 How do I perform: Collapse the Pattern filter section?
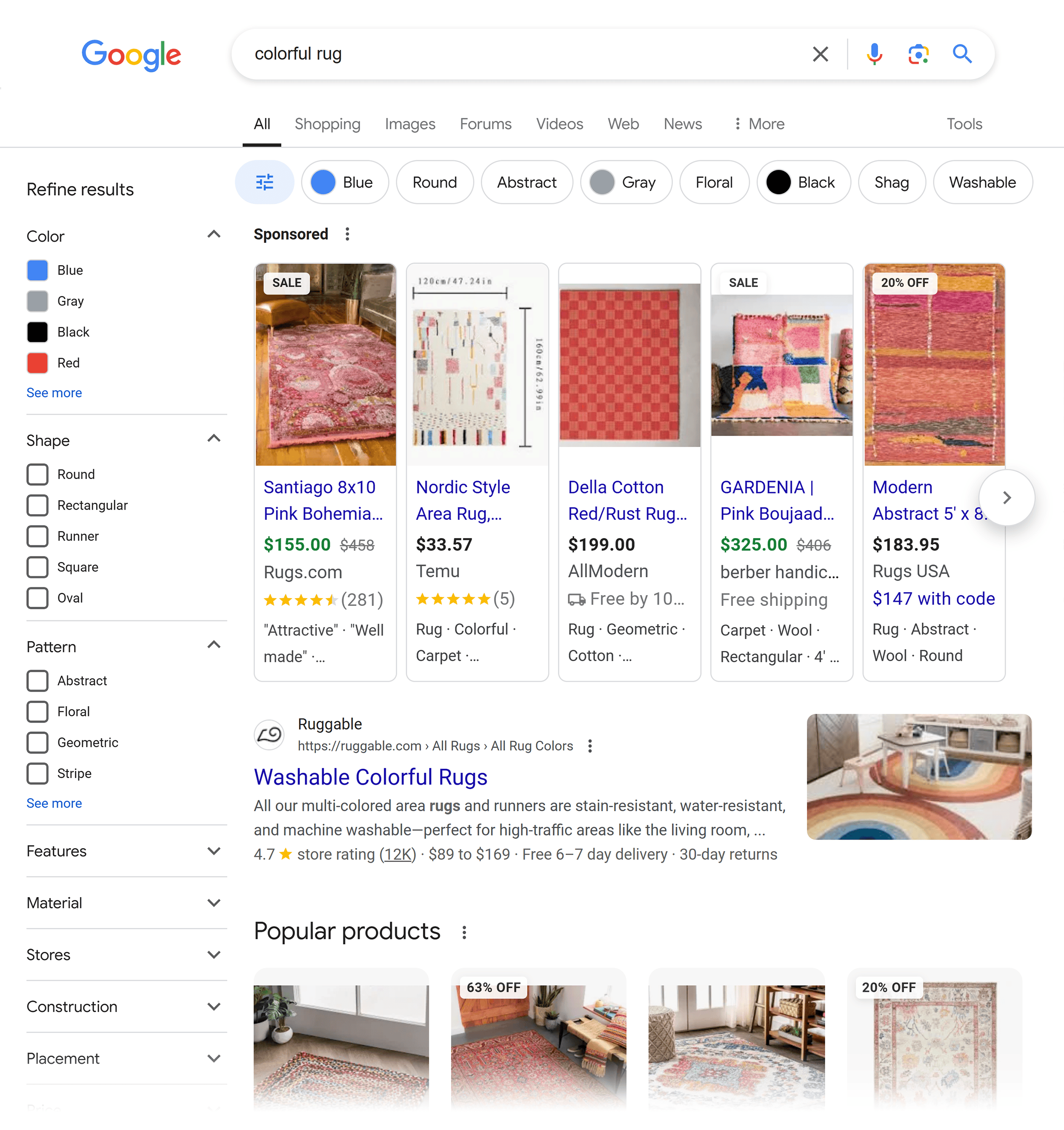[x=214, y=645]
